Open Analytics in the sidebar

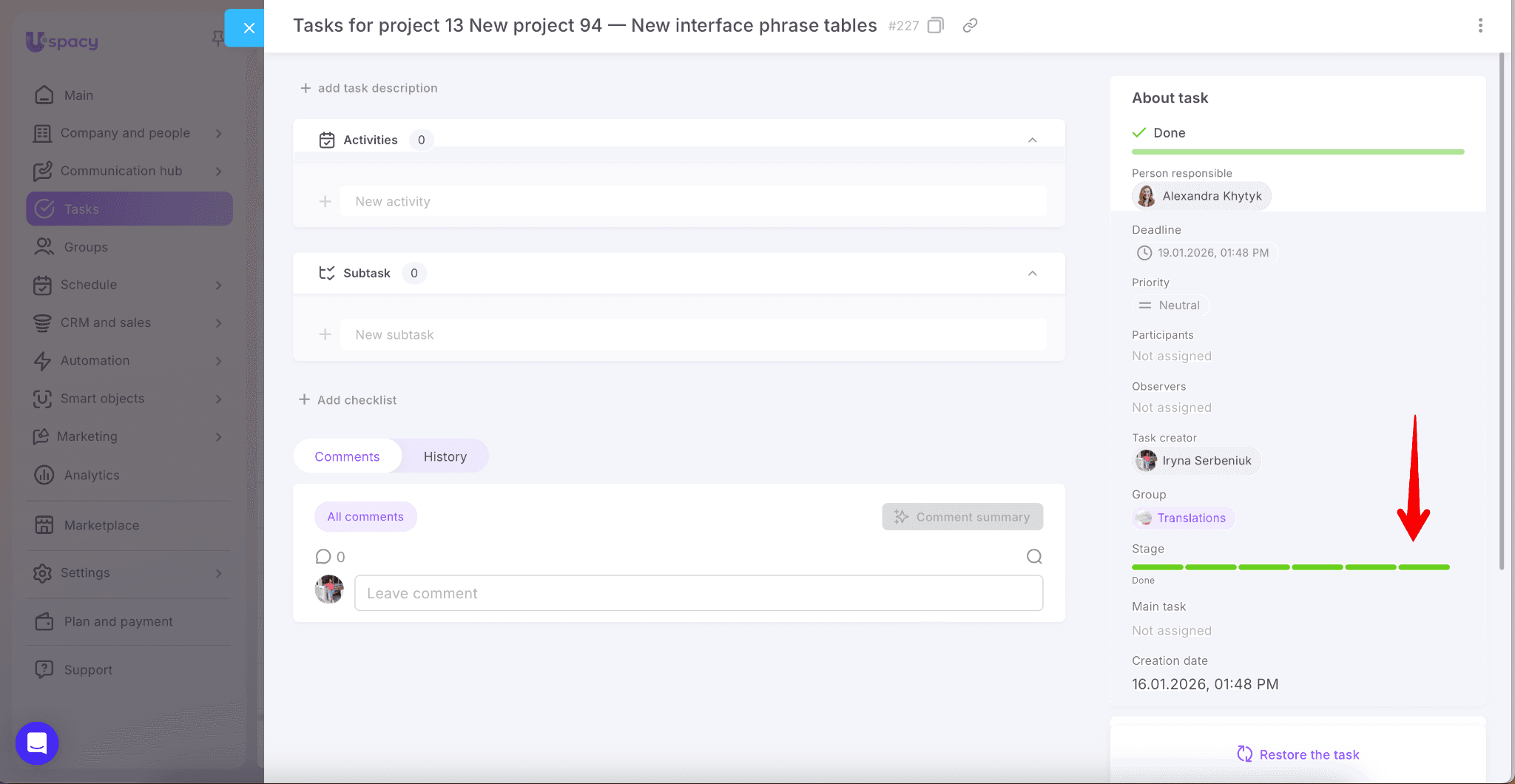coord(92,475)
